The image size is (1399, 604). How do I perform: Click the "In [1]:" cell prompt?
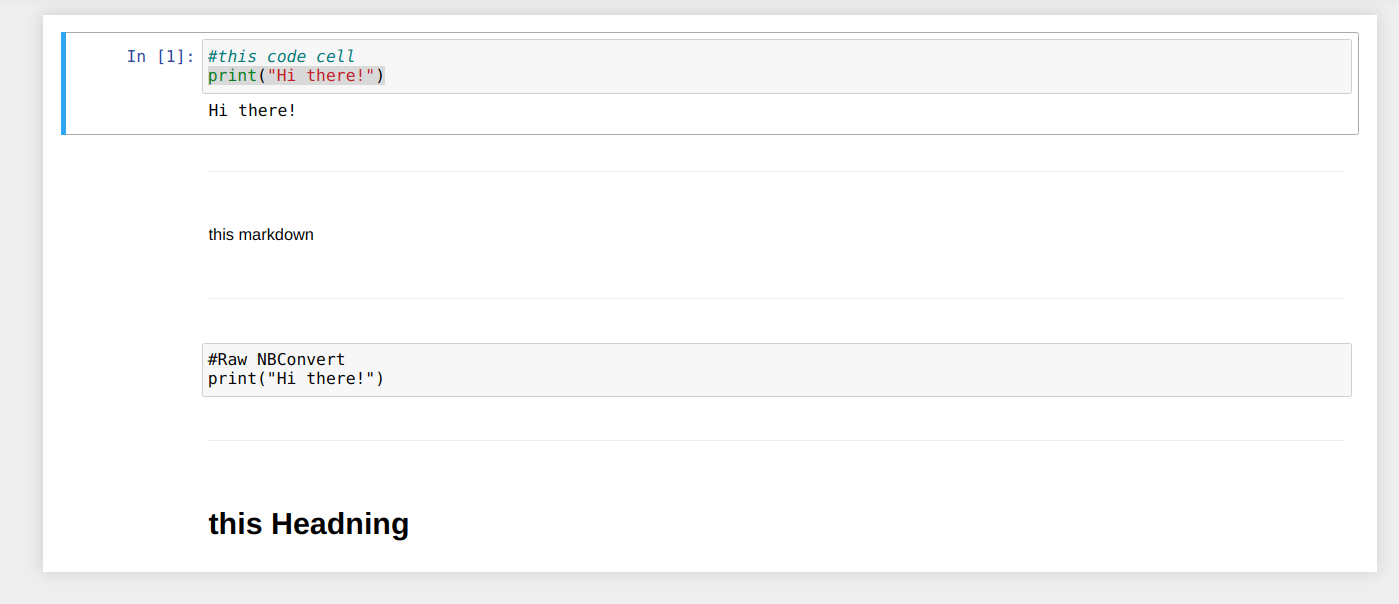[x=160, y=57]
